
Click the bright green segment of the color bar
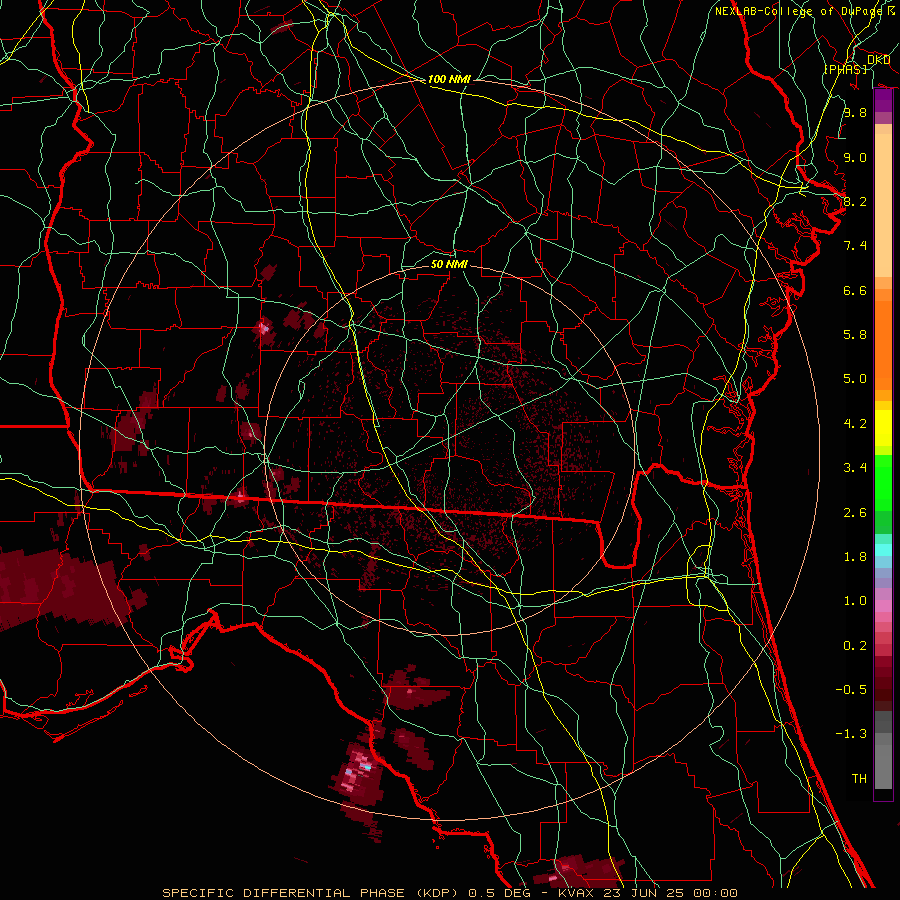(x=883, y=482)
